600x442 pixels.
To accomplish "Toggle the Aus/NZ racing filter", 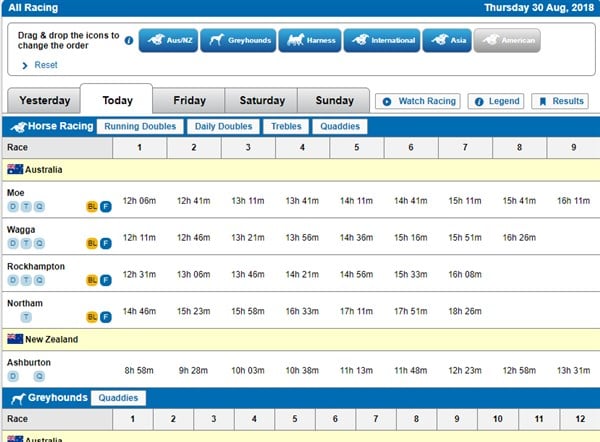I will 168,40.
